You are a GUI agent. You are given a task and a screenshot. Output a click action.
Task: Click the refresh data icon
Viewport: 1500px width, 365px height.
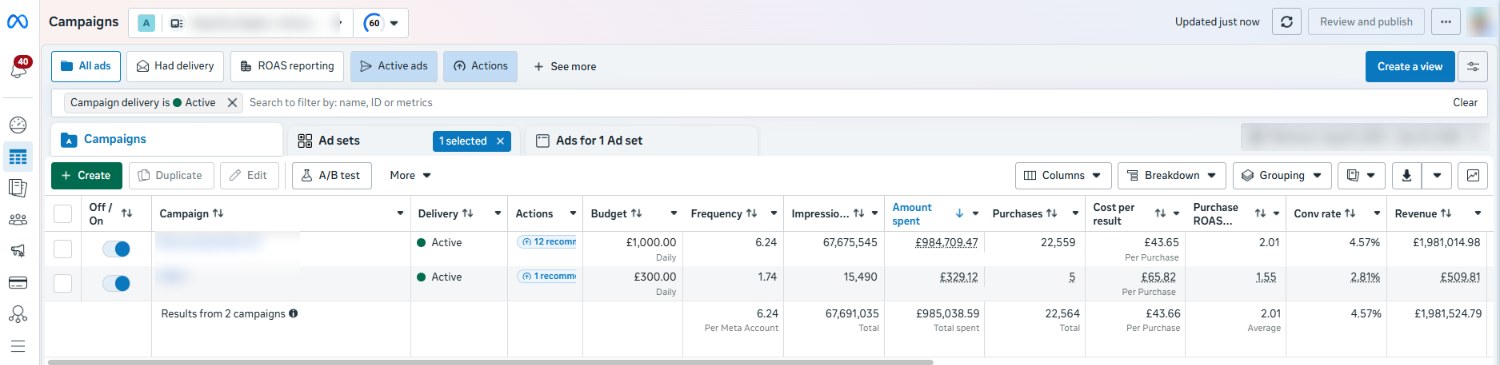tap(1287, 21)
